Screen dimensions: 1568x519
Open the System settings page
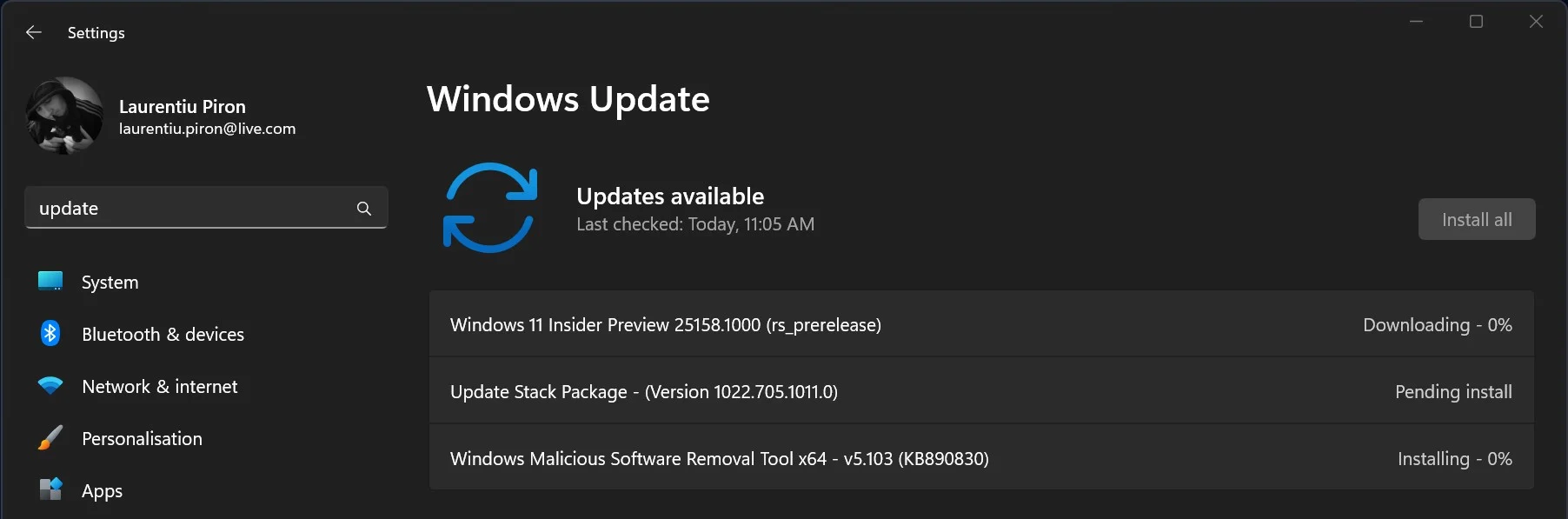pos(110,283)
